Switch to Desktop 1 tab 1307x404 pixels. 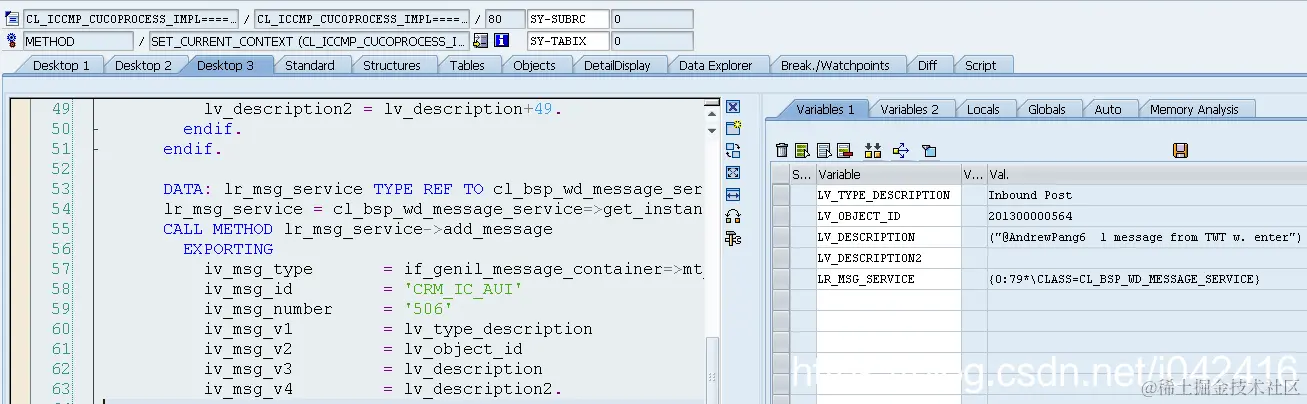61,65
